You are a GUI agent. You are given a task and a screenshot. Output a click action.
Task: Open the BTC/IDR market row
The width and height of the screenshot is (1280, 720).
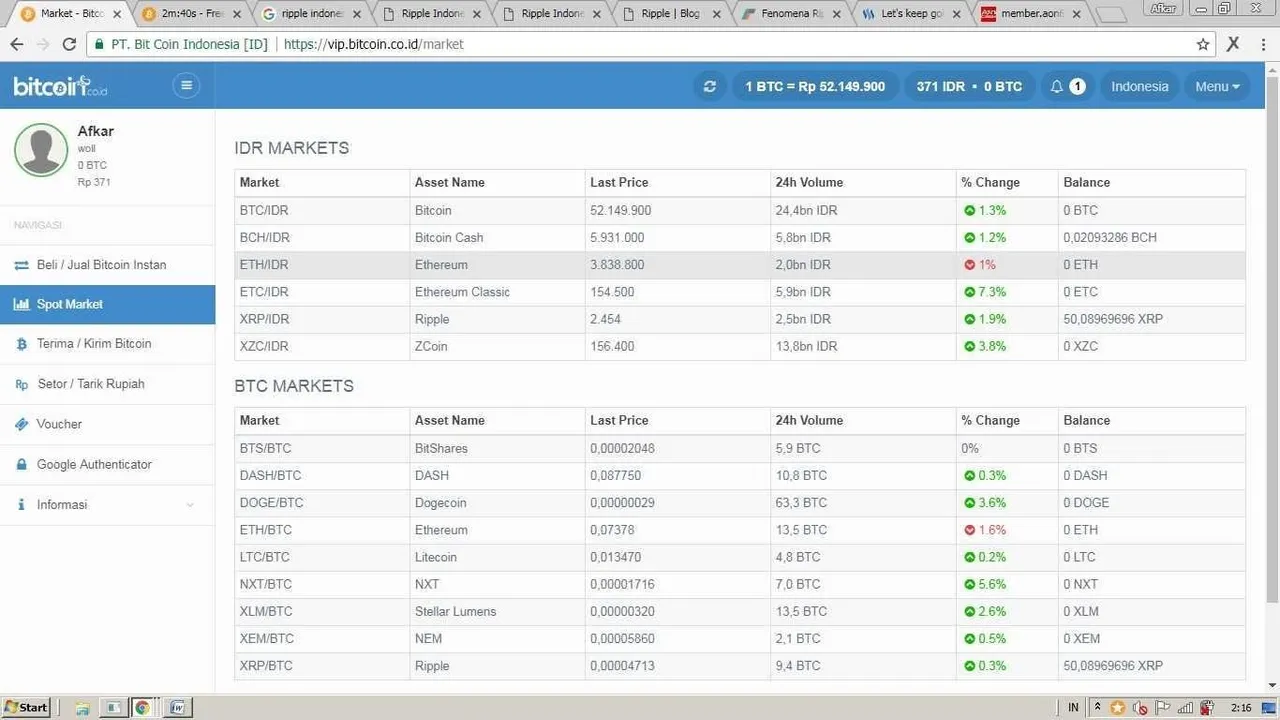740,211
